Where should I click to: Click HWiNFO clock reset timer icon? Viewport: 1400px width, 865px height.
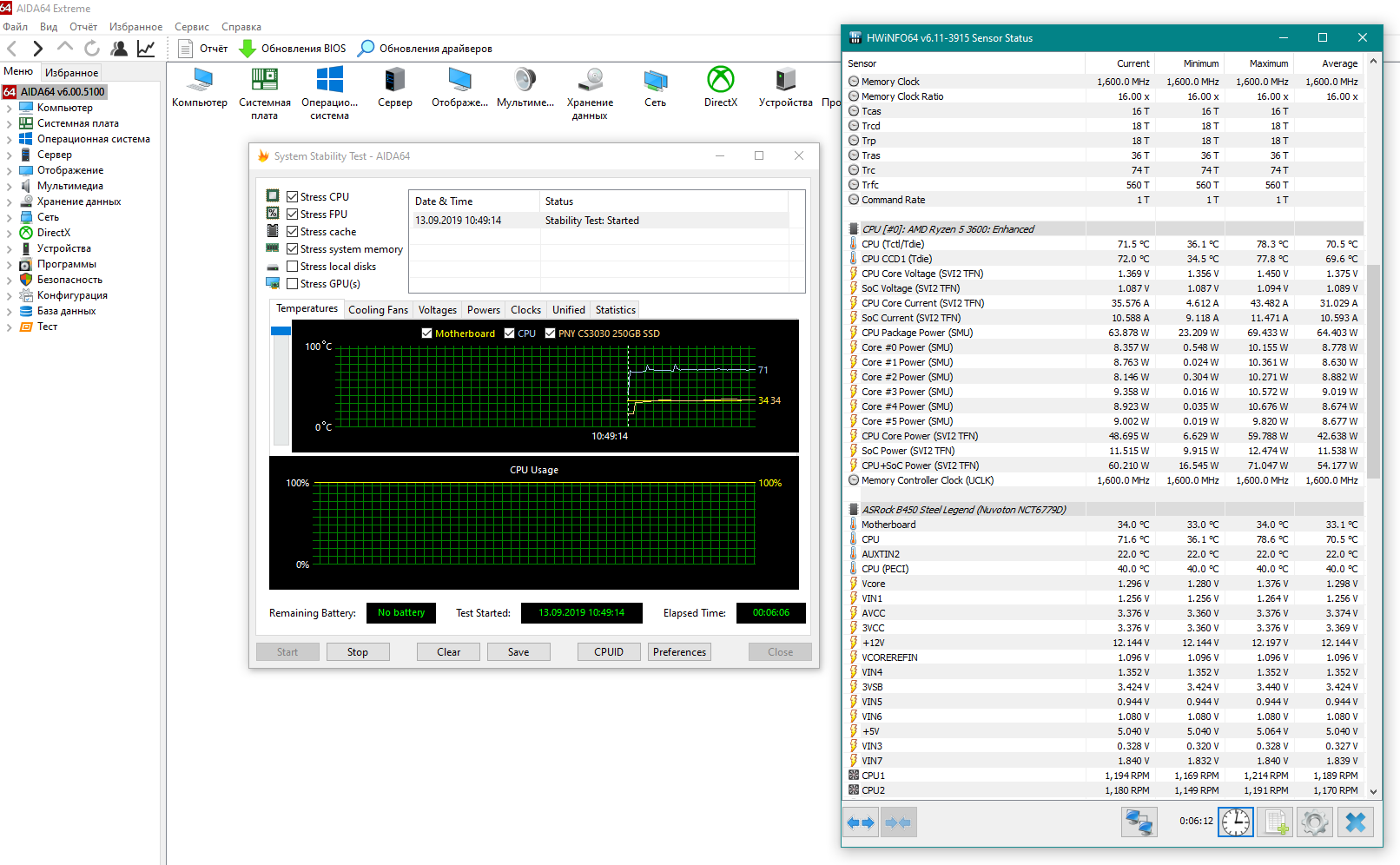coord(1236,822)
